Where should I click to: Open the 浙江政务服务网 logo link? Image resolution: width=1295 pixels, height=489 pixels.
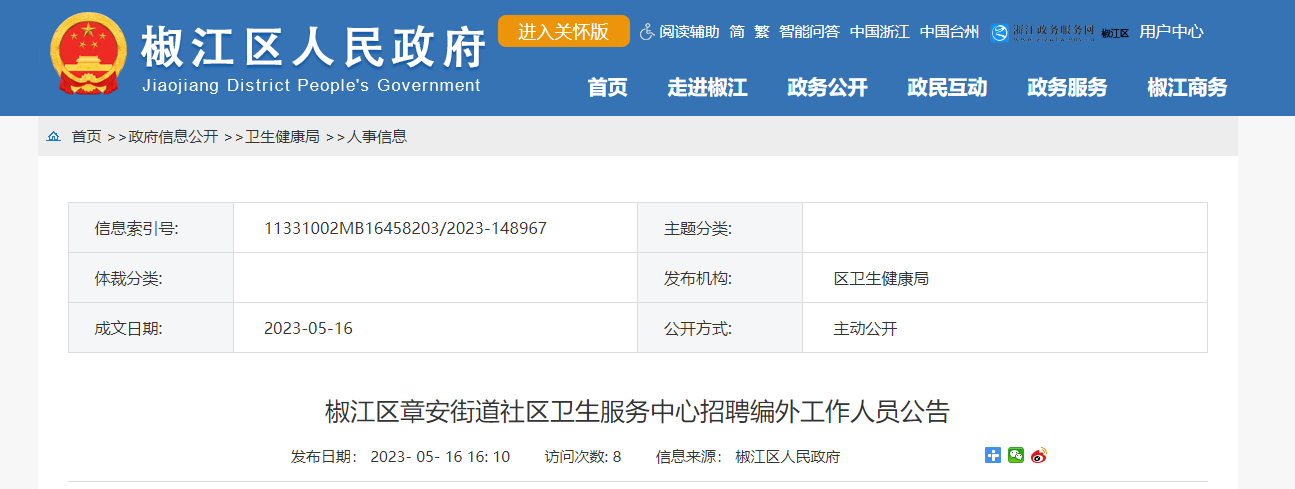[1043, 32]
